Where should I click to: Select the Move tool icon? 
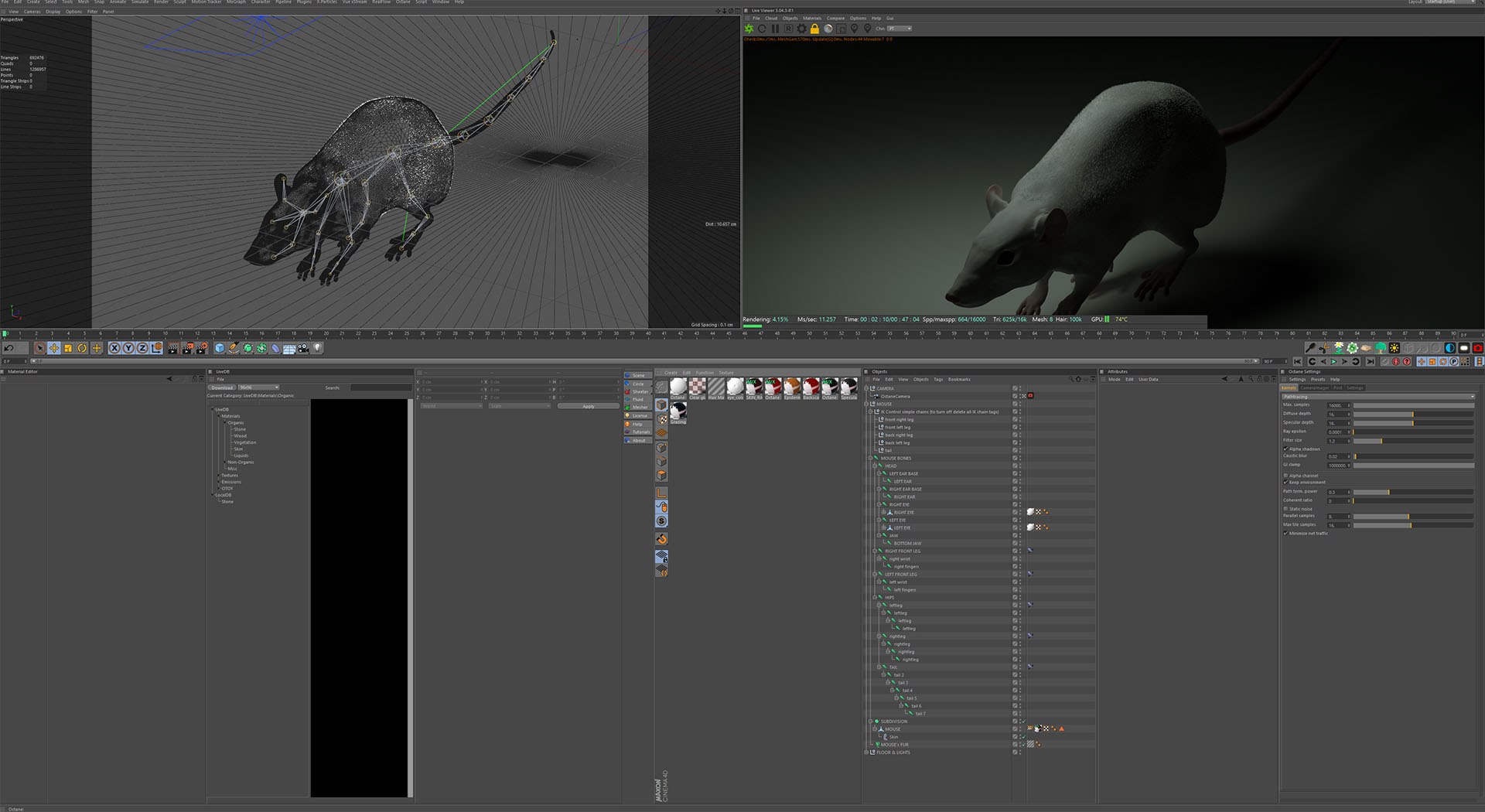pos(54,348)
